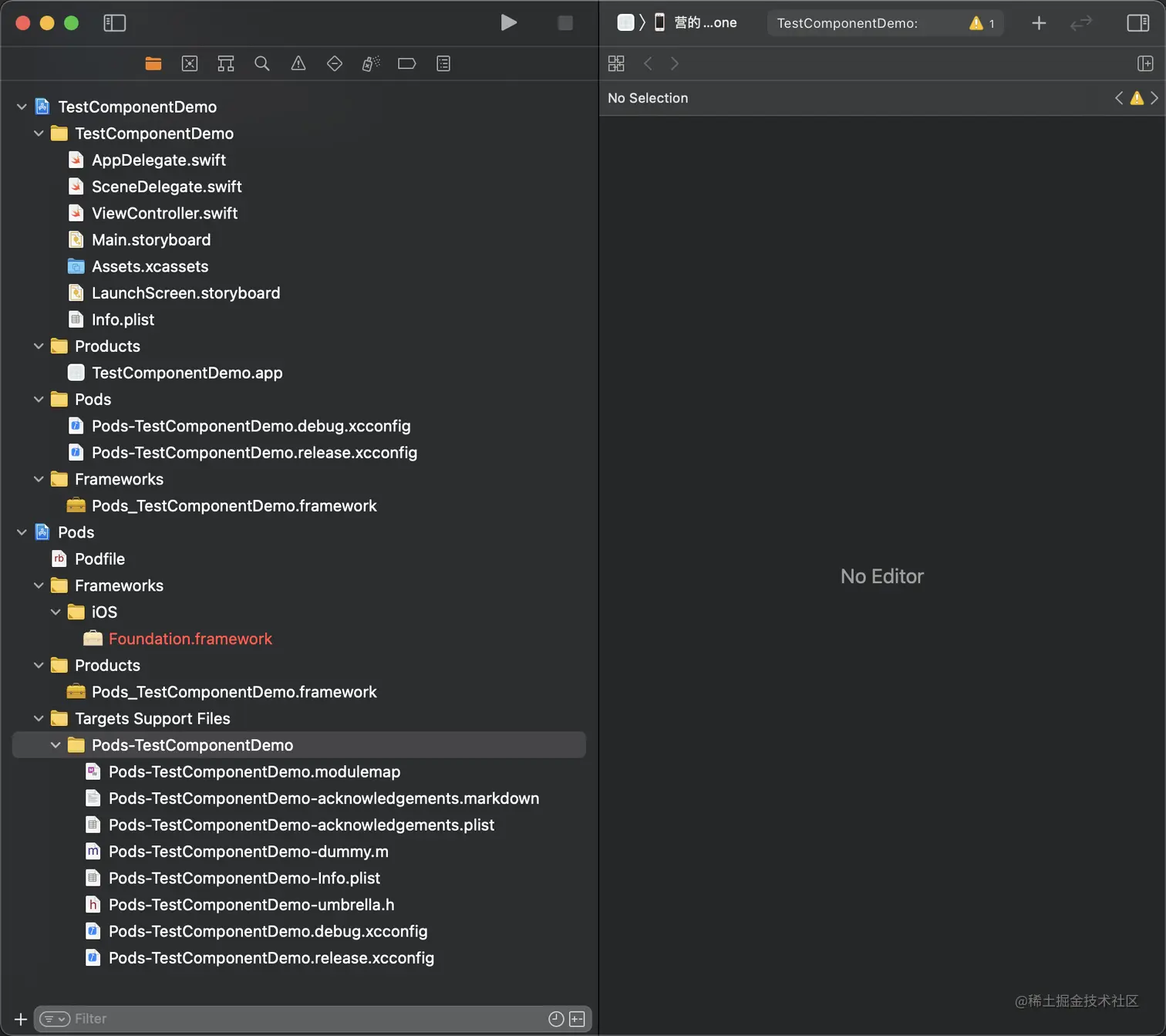This screenshot has width=1166, height=1036.
Task: Click the jump bar warning triangle
Action: [x=1137, y=98]
